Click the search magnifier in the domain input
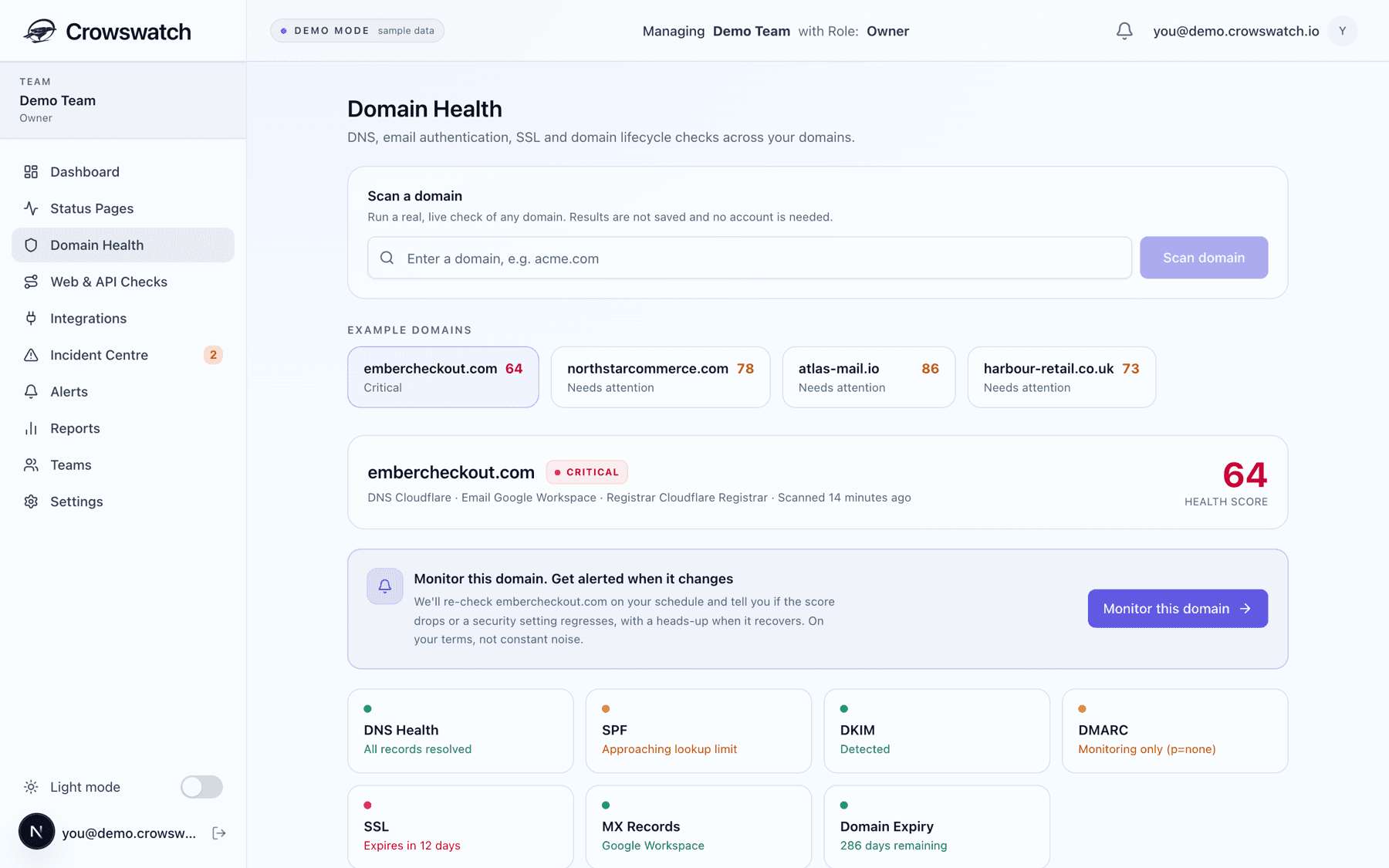The image size is (1389, 868). pyautogui.click(x=387, y=258)
